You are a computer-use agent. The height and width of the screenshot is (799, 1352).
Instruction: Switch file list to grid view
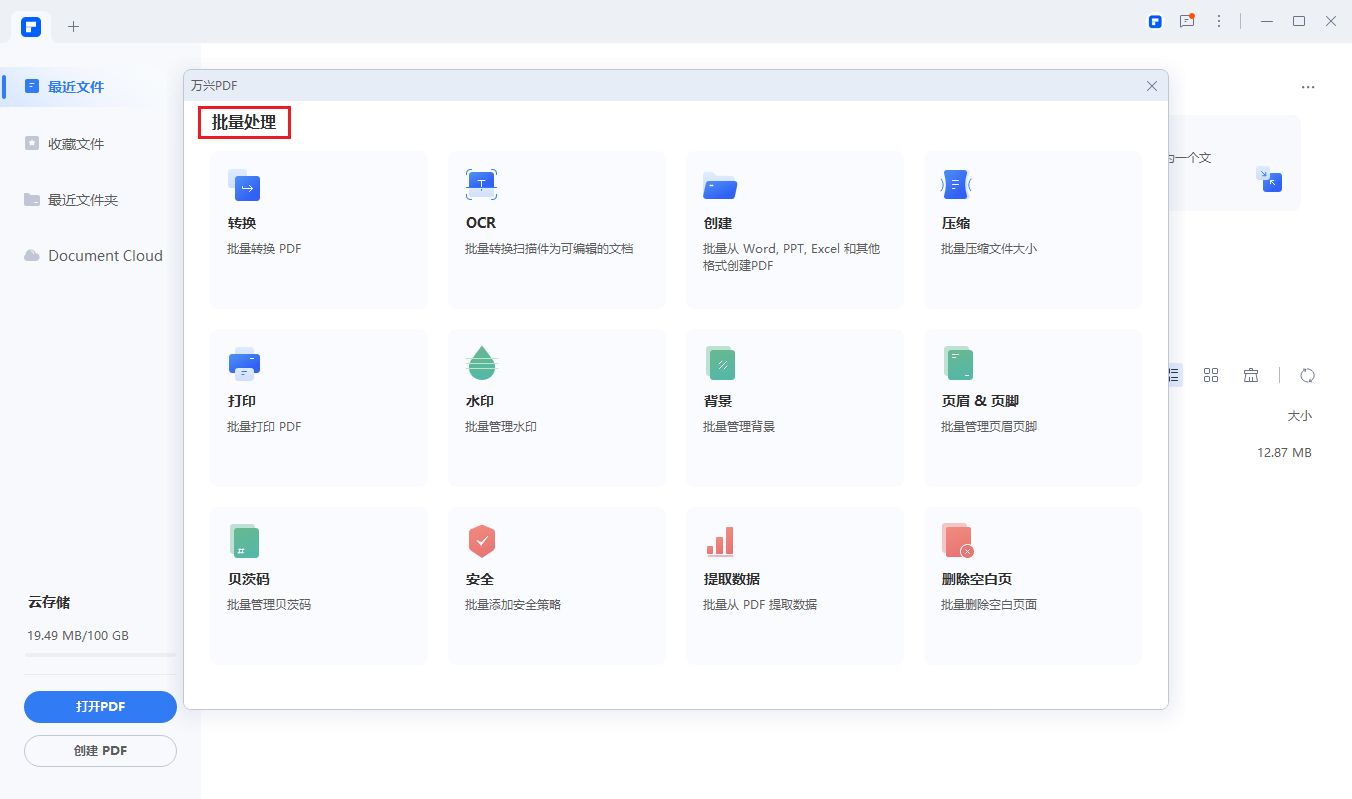click(1211, 375)
